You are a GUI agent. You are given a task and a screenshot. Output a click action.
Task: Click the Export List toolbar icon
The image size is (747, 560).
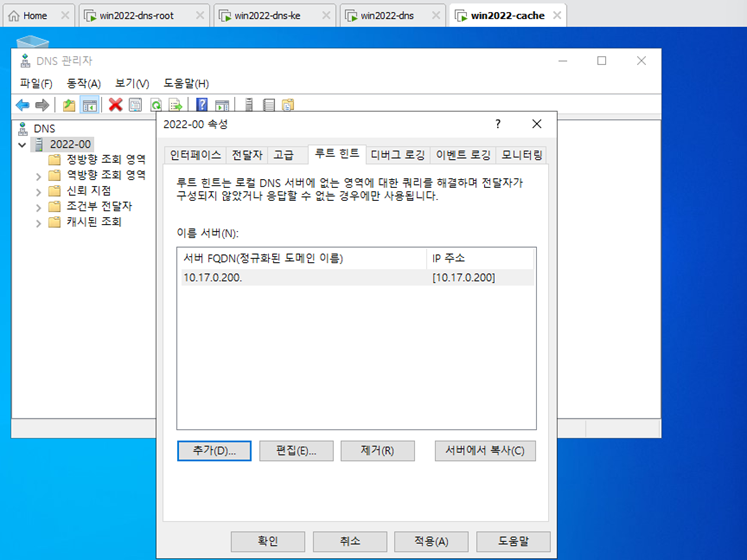click(176, 105)
